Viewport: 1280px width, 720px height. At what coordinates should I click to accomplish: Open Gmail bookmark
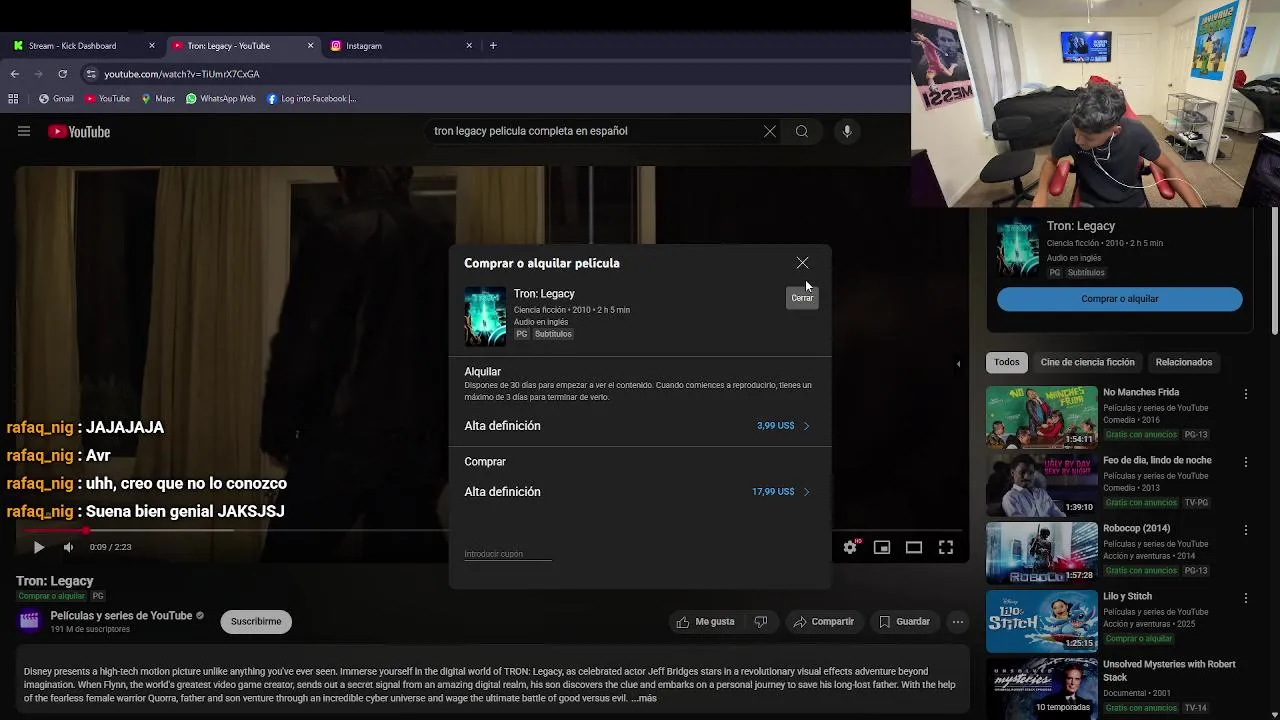[x=56, y=99]
